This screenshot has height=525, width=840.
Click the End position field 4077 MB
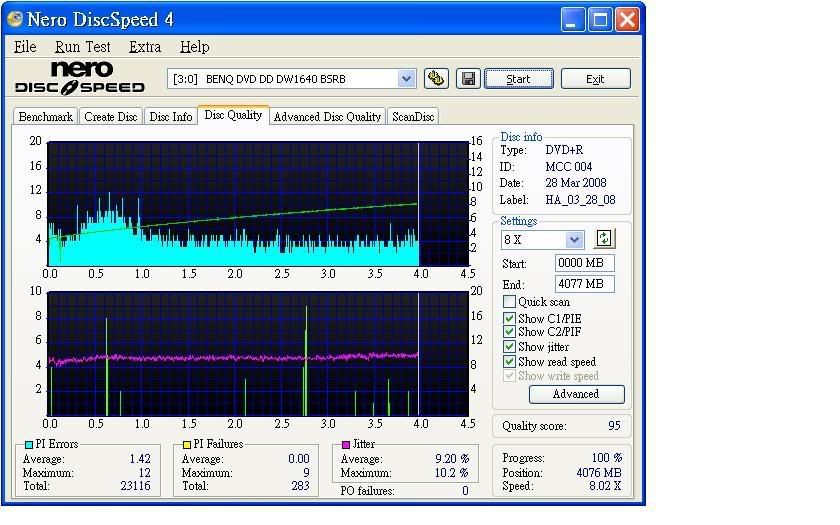point(584,284)
